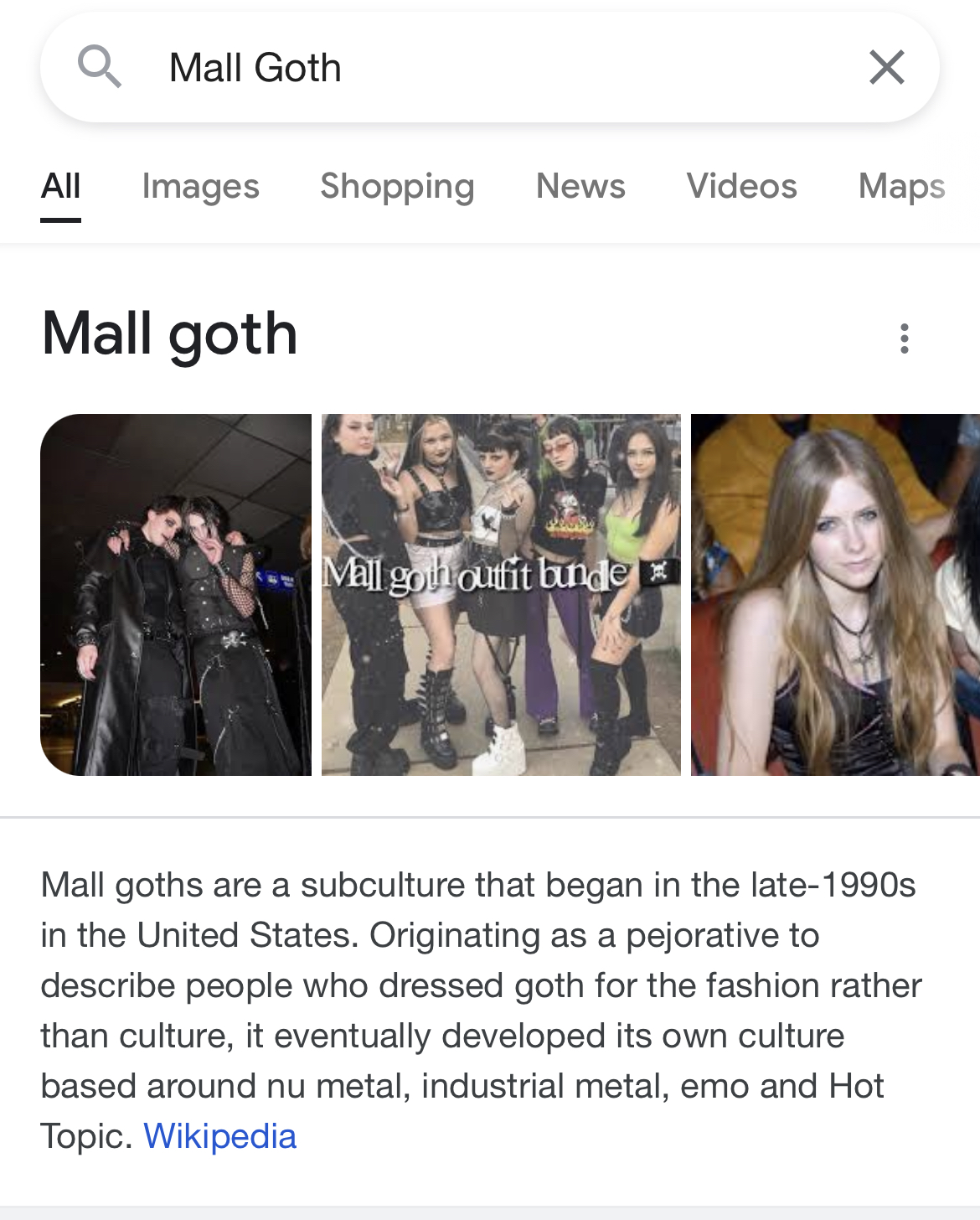Open the Wikipedia link
This screenshot has height=1220, width=980.
[220, 1136]
